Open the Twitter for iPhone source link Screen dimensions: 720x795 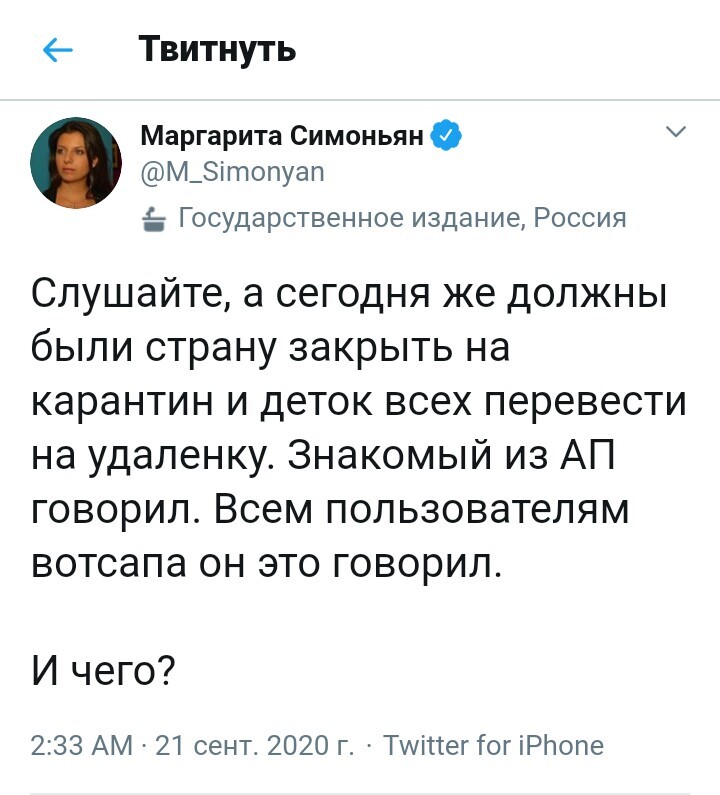494,746
